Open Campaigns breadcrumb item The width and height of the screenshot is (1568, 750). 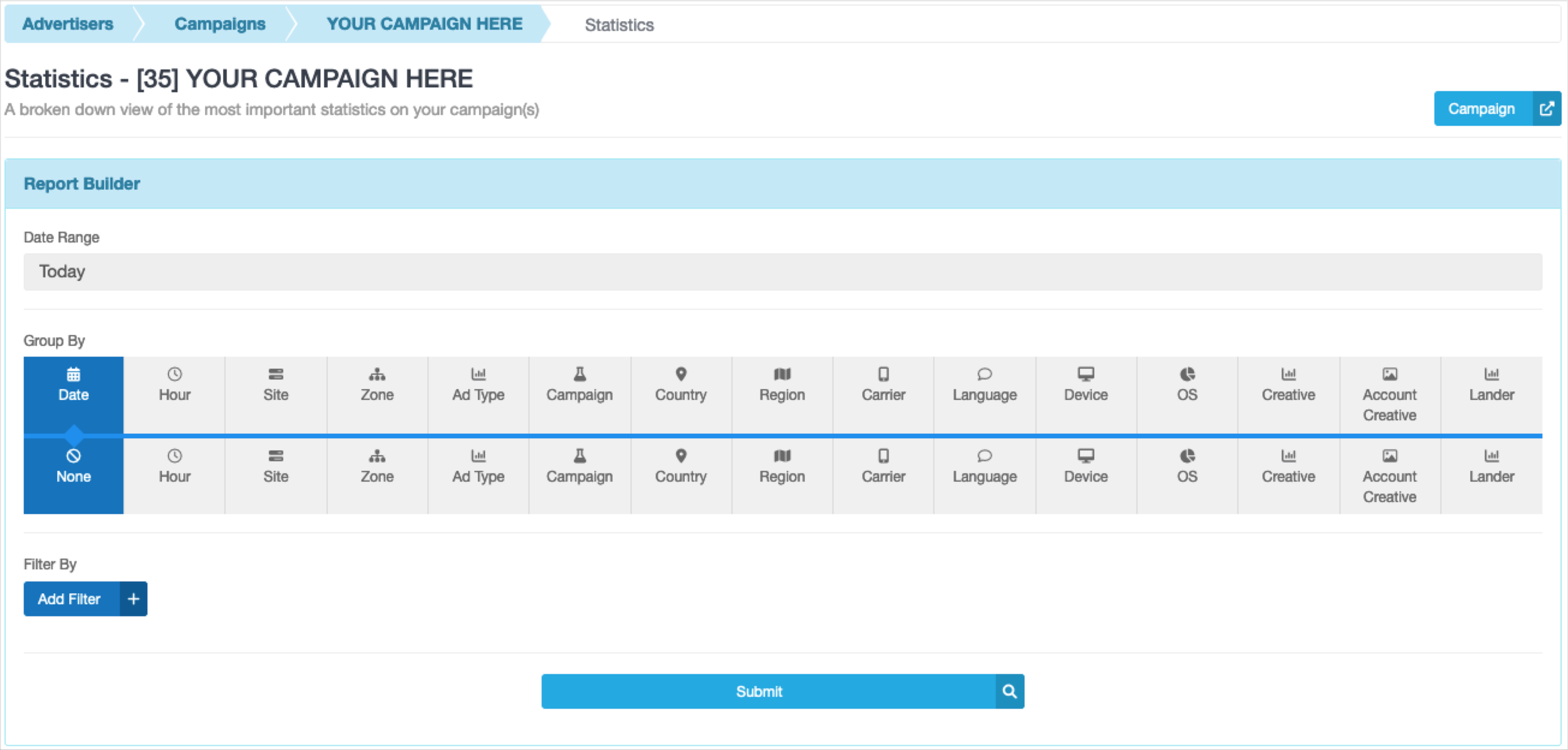click(x=220, y=24)
